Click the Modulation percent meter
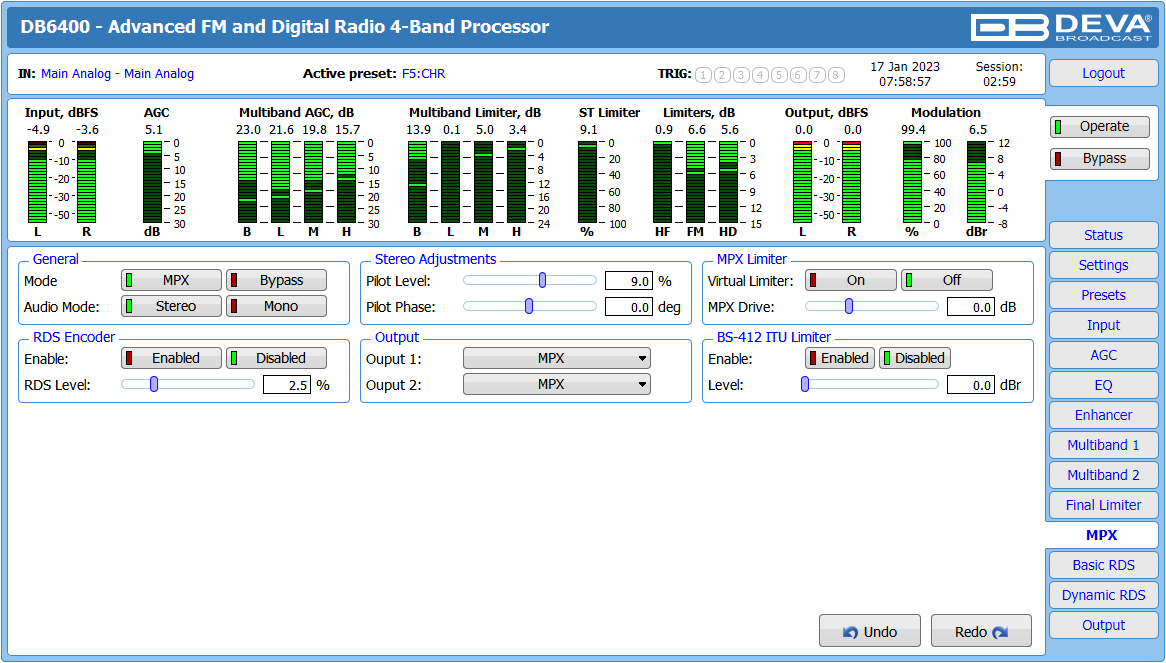The width and height of the screenshot is (1166, 663). point(912,182)
